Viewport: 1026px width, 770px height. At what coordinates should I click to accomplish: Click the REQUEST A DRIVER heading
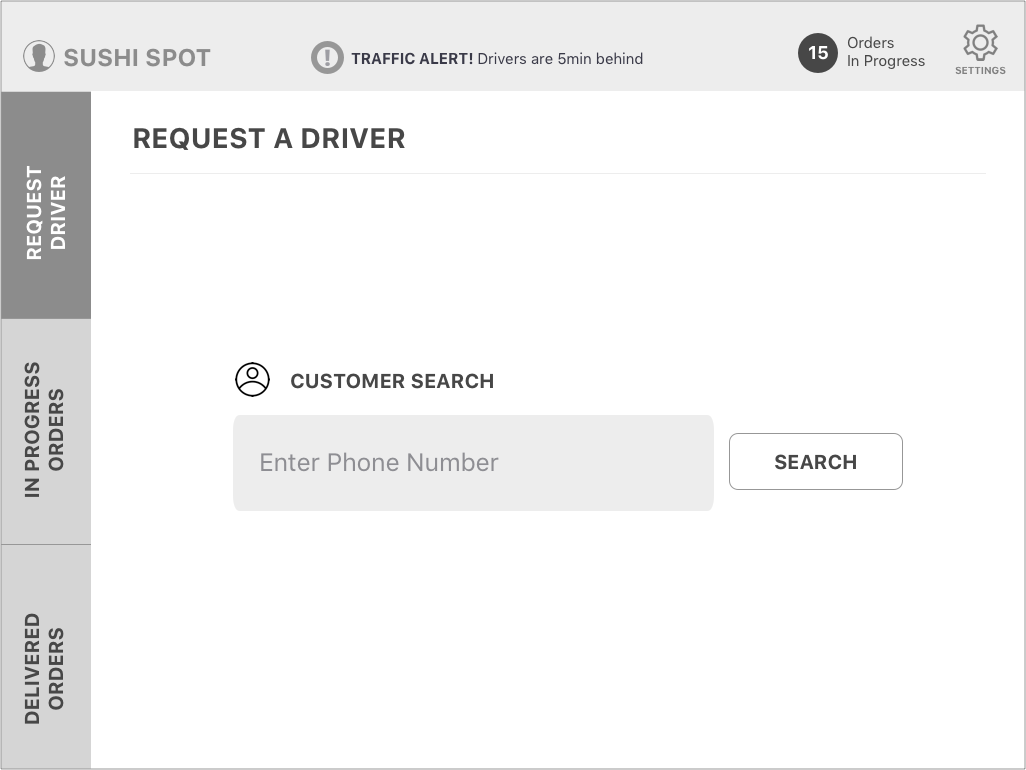269,139
